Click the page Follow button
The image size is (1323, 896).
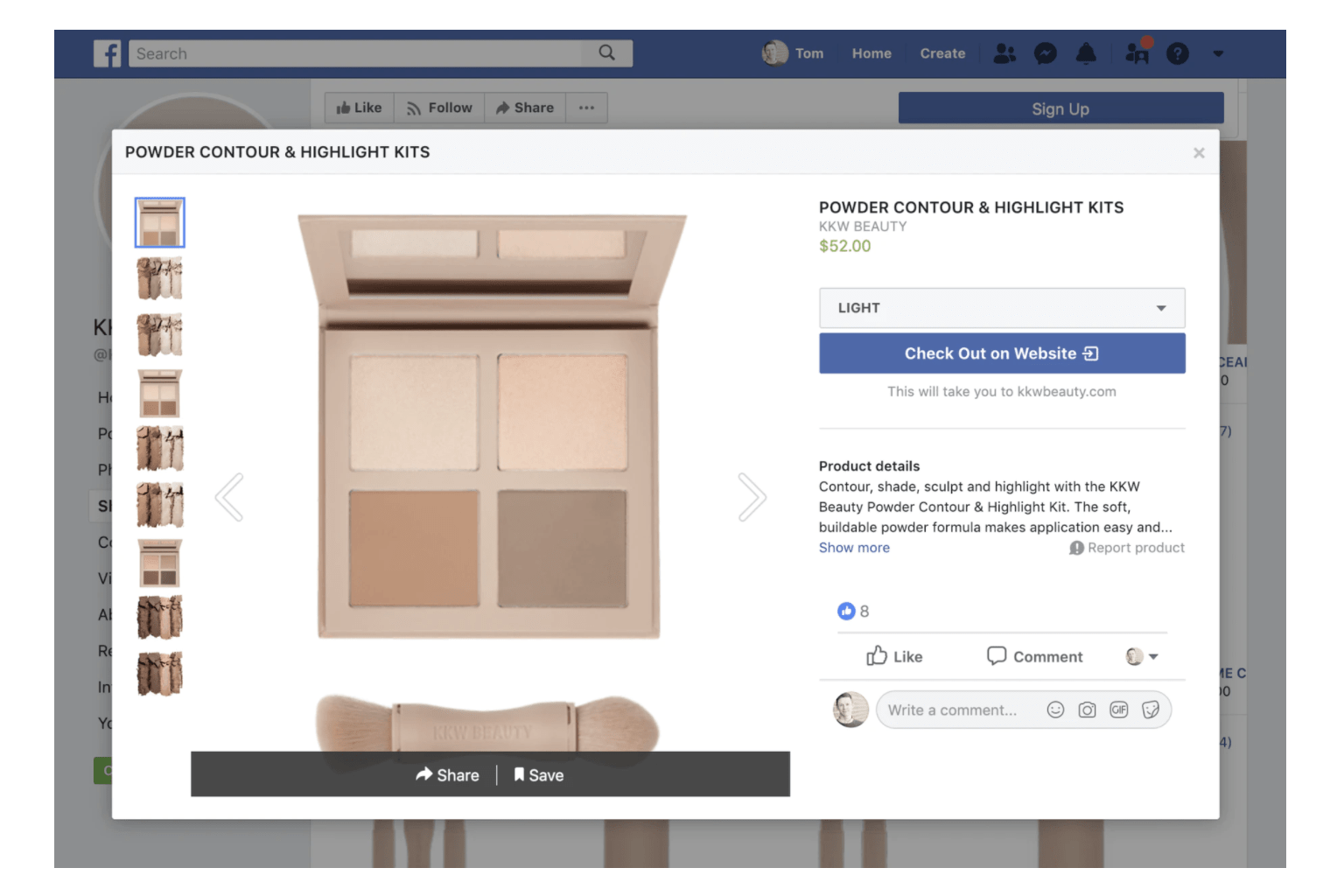pos(439,108)
